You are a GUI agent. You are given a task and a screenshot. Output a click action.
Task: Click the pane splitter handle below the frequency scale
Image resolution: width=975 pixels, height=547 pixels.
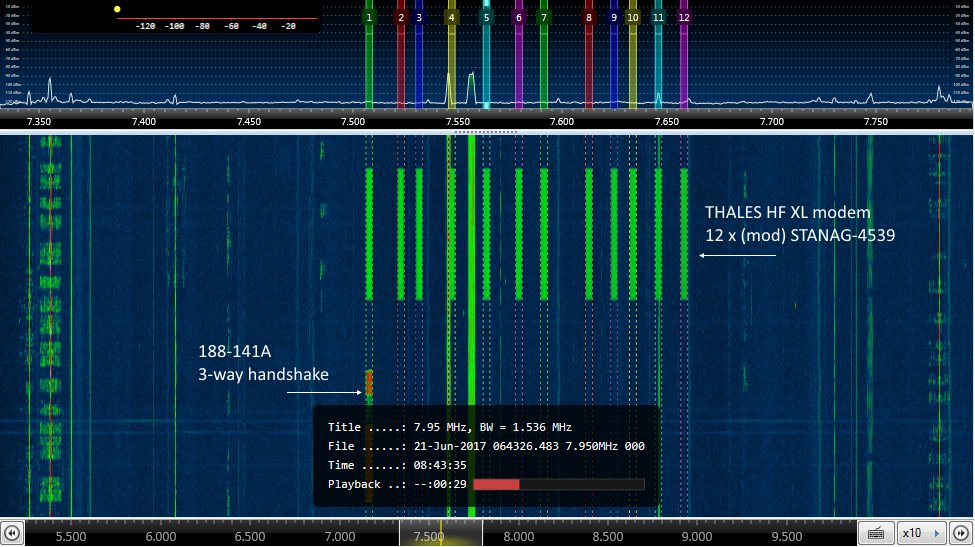(x=486, y=132)
